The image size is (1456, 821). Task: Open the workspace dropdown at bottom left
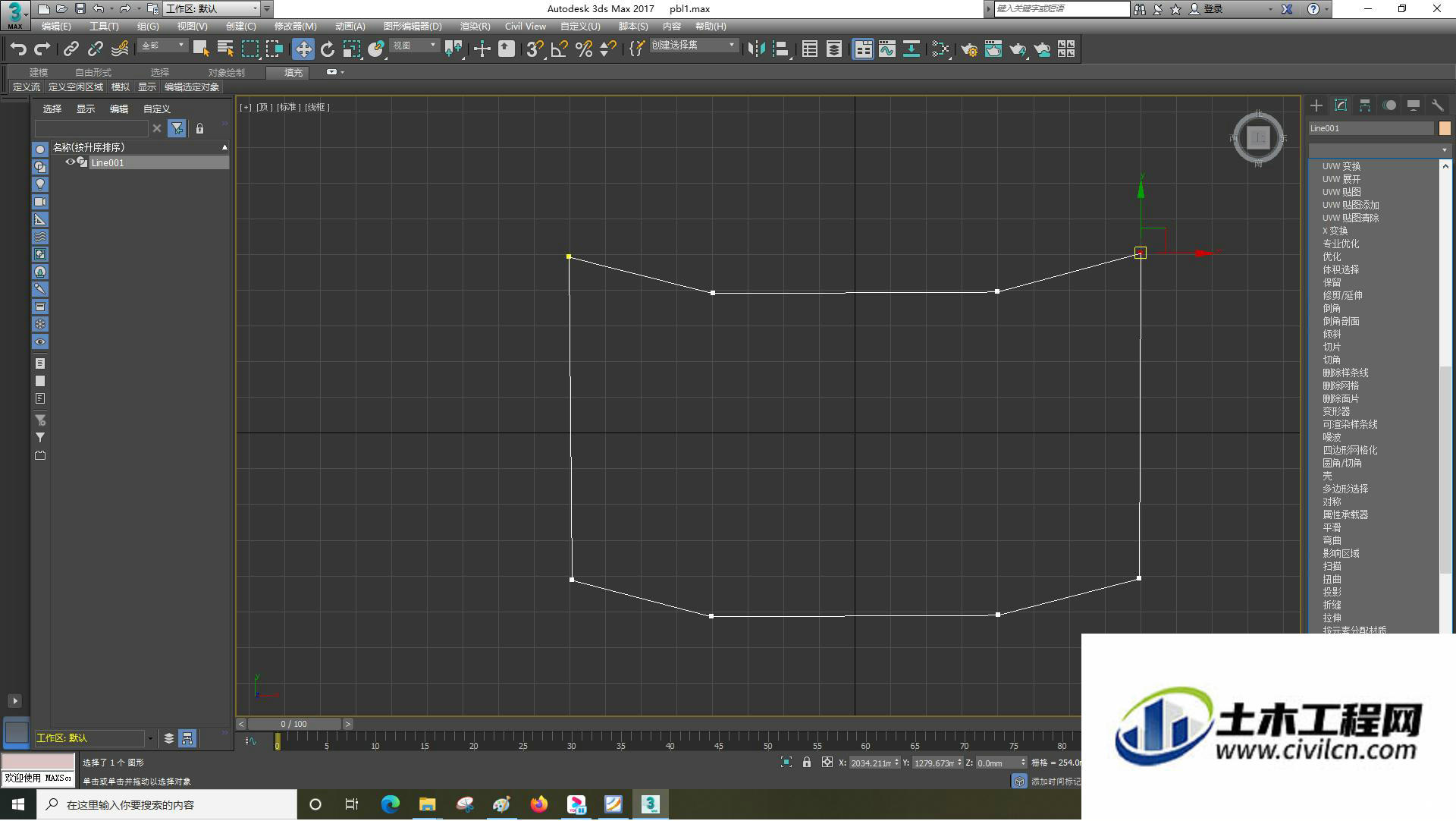pos(95,738)
